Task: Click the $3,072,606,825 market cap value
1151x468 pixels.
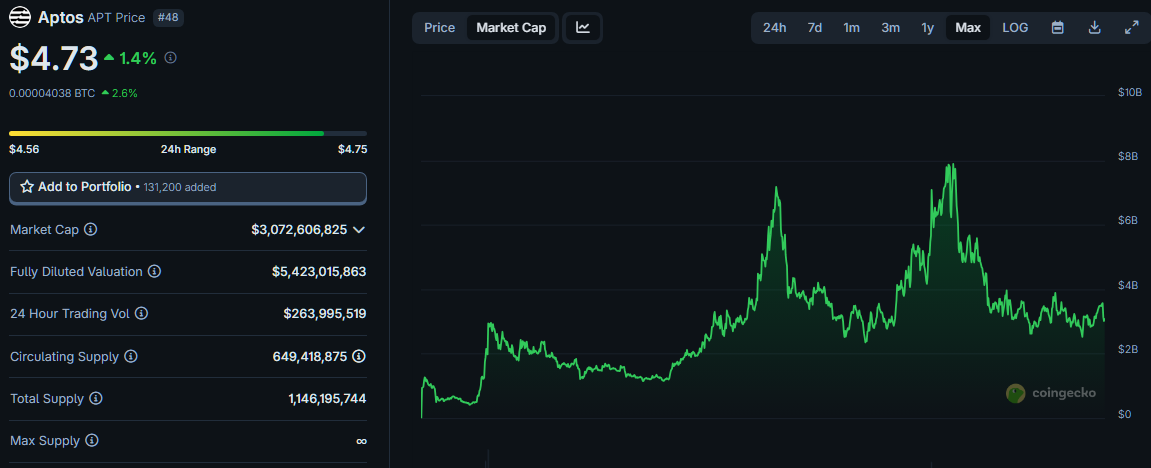Action: [299, 230]
